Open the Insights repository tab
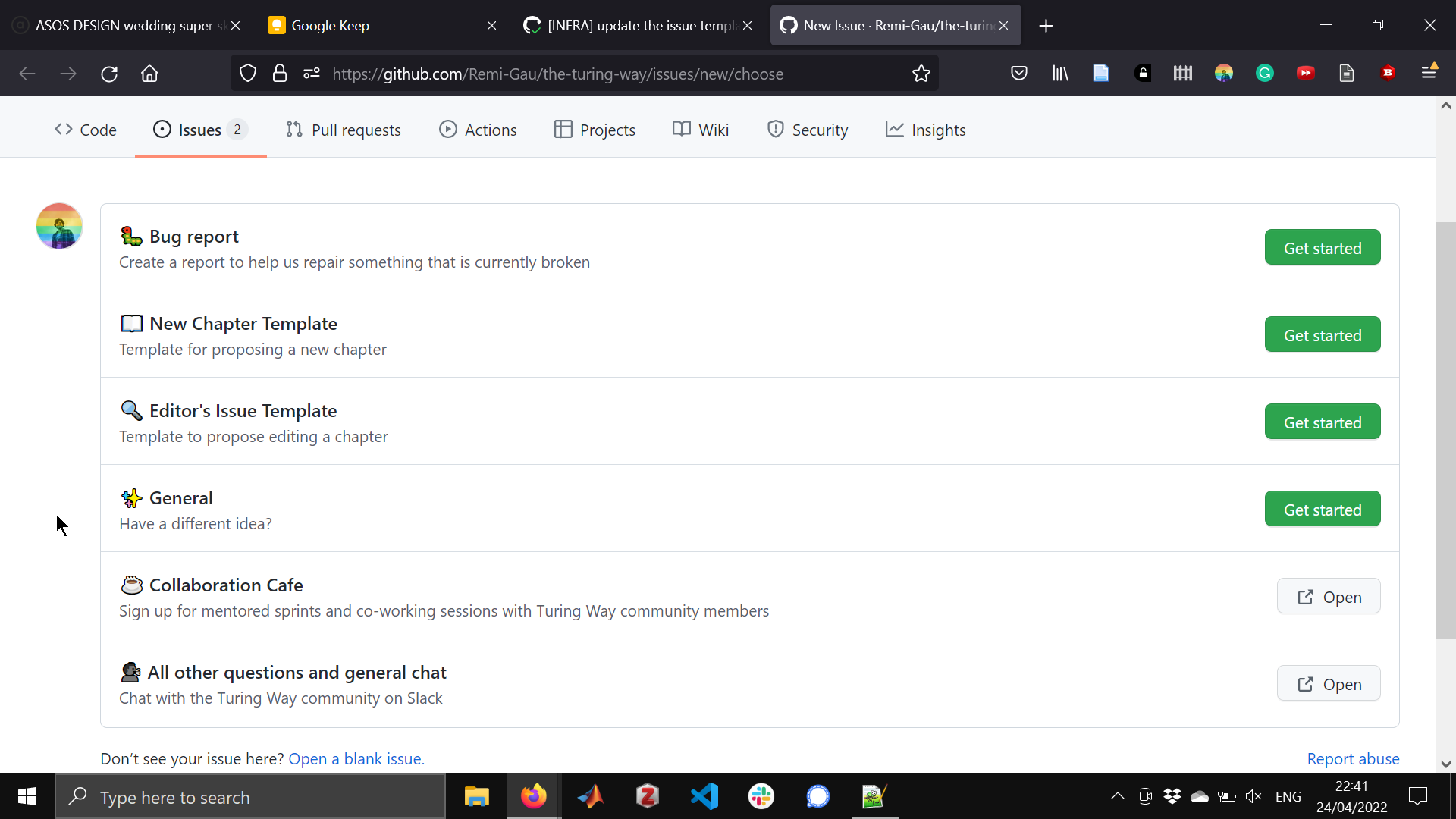Image resolution: width=1456 pixels, height=819 pixels. (x=925, y=130)
